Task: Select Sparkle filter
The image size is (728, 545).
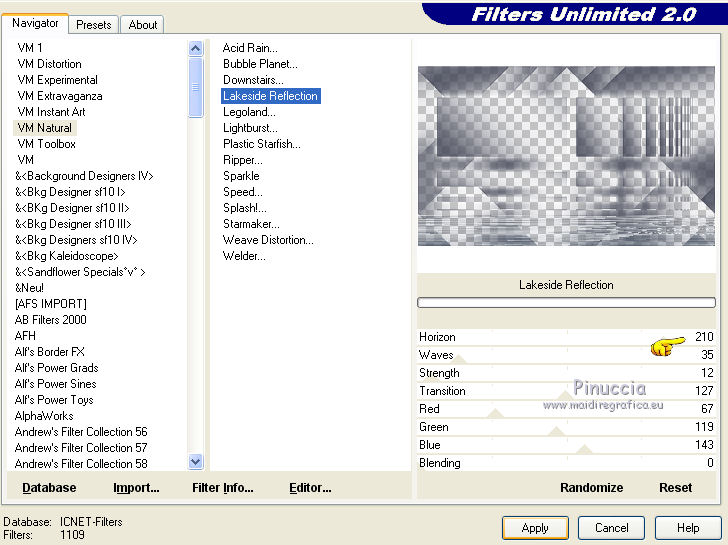Action: point(241,176)
